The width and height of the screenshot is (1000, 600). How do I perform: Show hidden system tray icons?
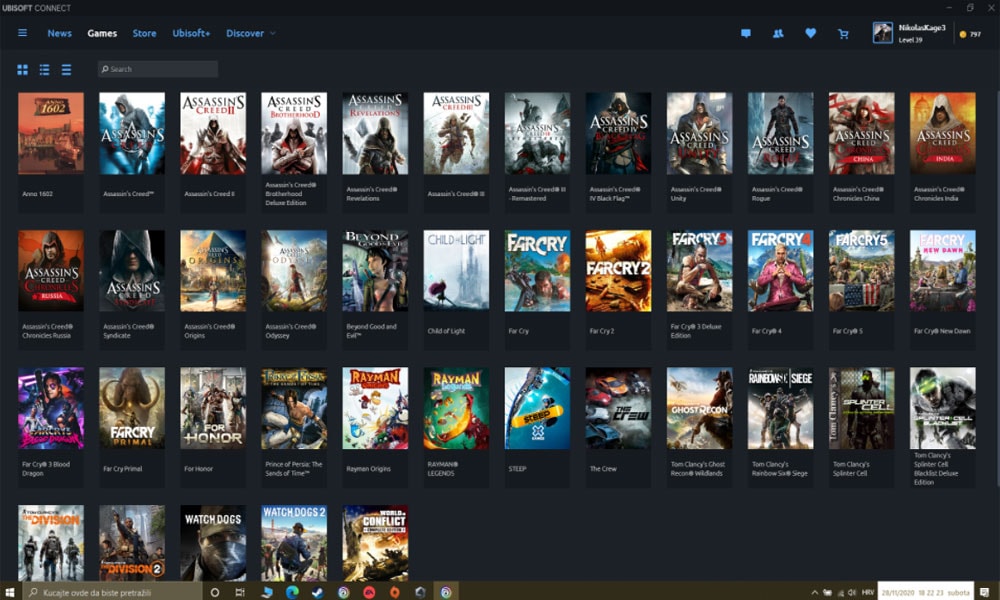point(814,592)
